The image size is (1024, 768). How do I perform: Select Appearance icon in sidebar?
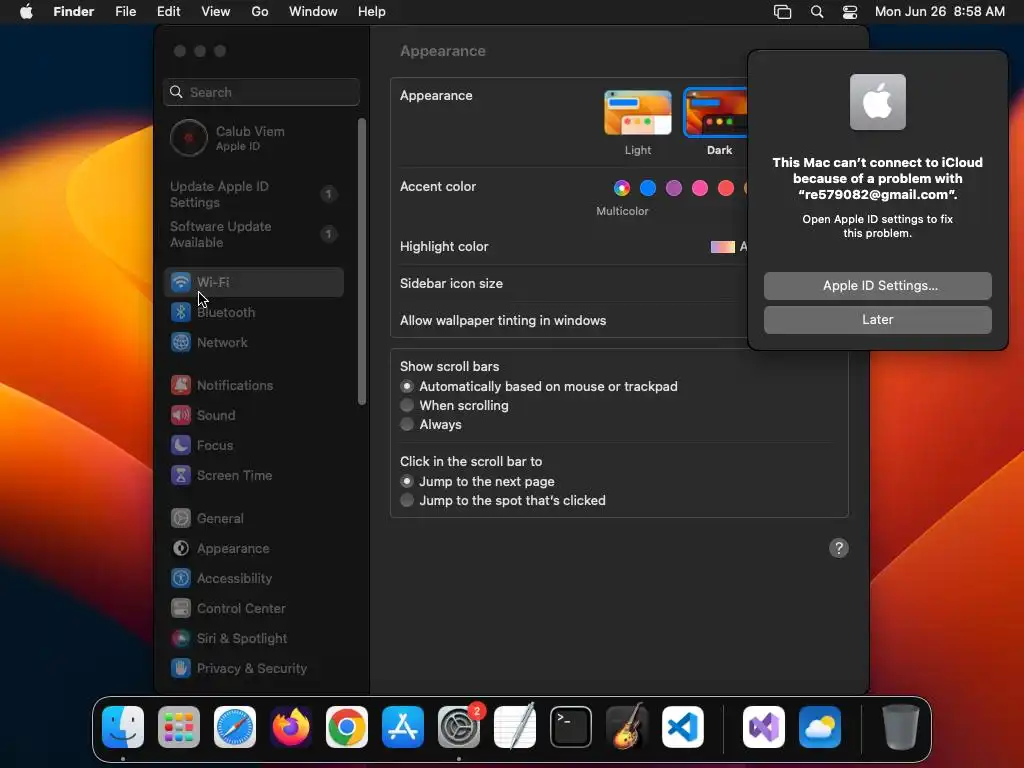coord(181,549)
